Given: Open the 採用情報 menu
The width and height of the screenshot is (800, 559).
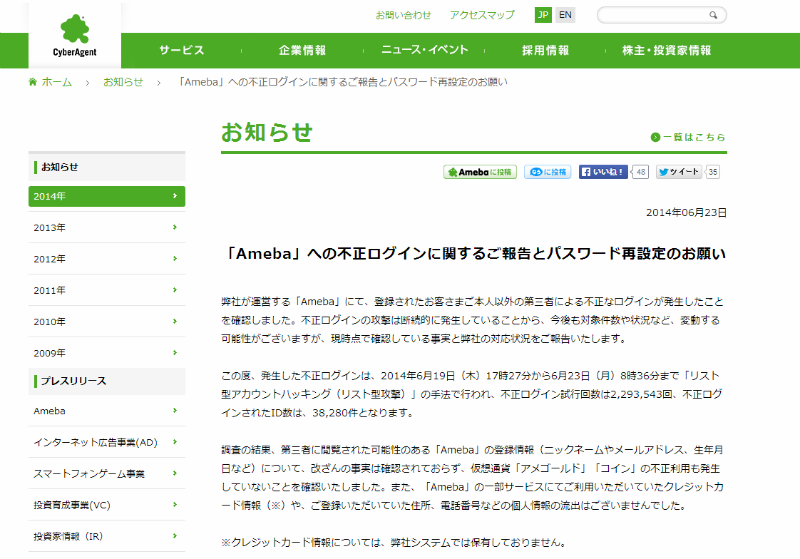Looking at the screenshot, I should pos(545,50).
